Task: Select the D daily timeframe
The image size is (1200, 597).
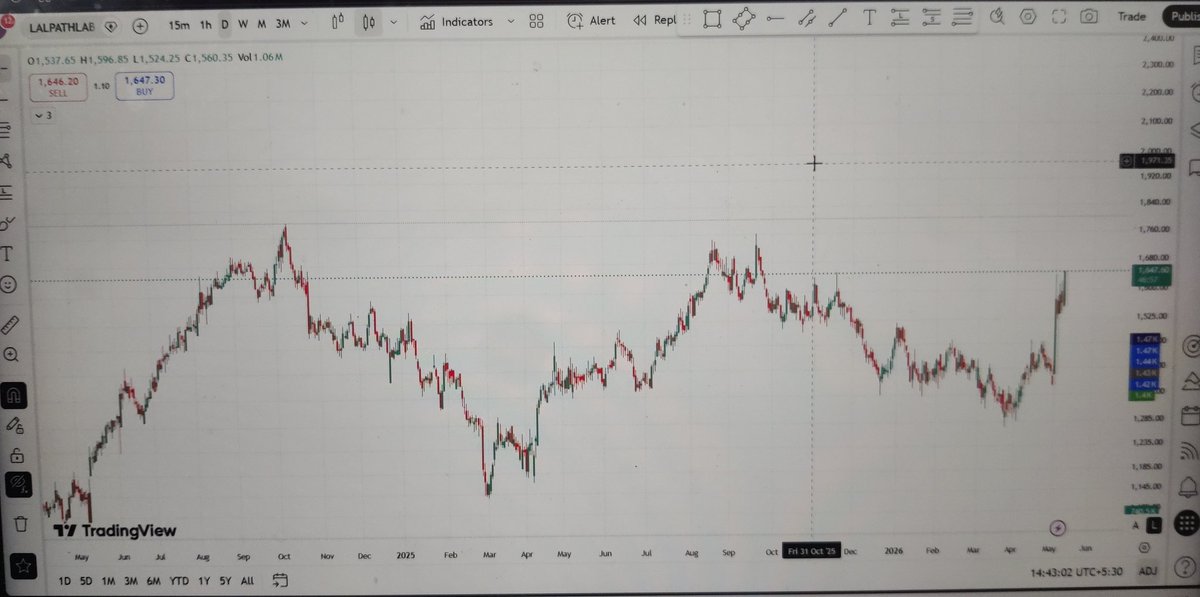Action: click(225, 23)
